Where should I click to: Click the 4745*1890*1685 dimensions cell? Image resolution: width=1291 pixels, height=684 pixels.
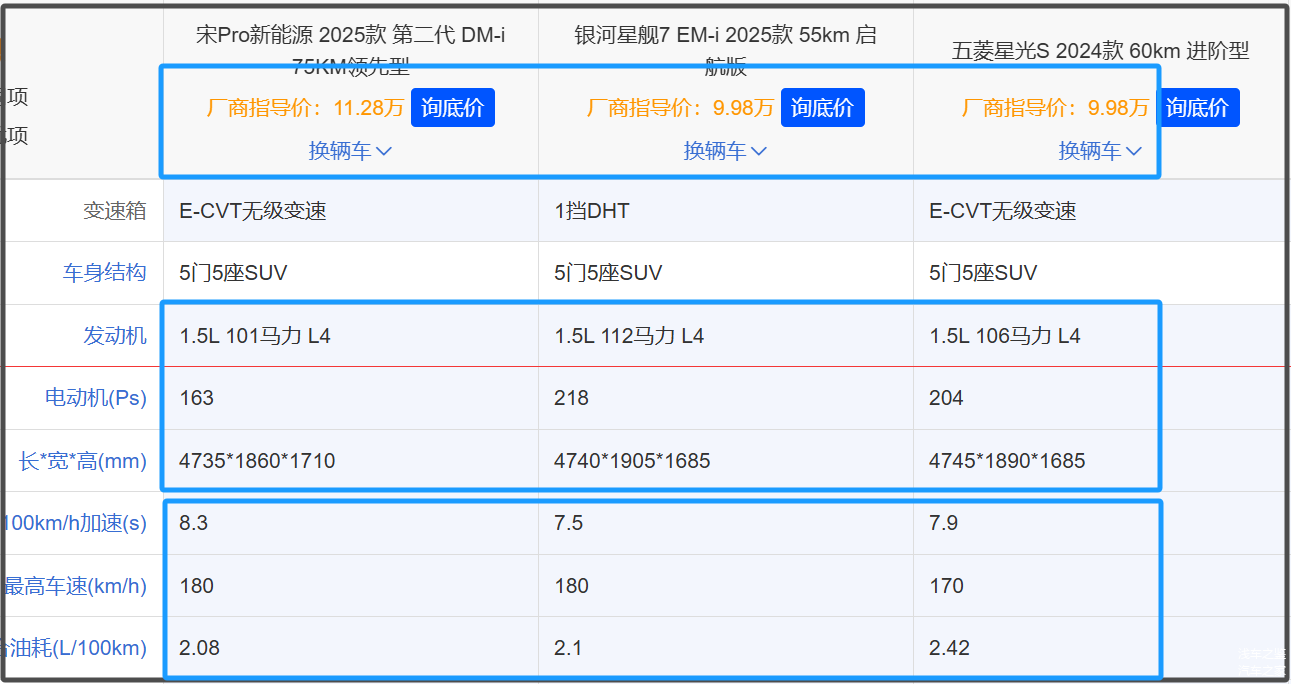[1007, 461]
